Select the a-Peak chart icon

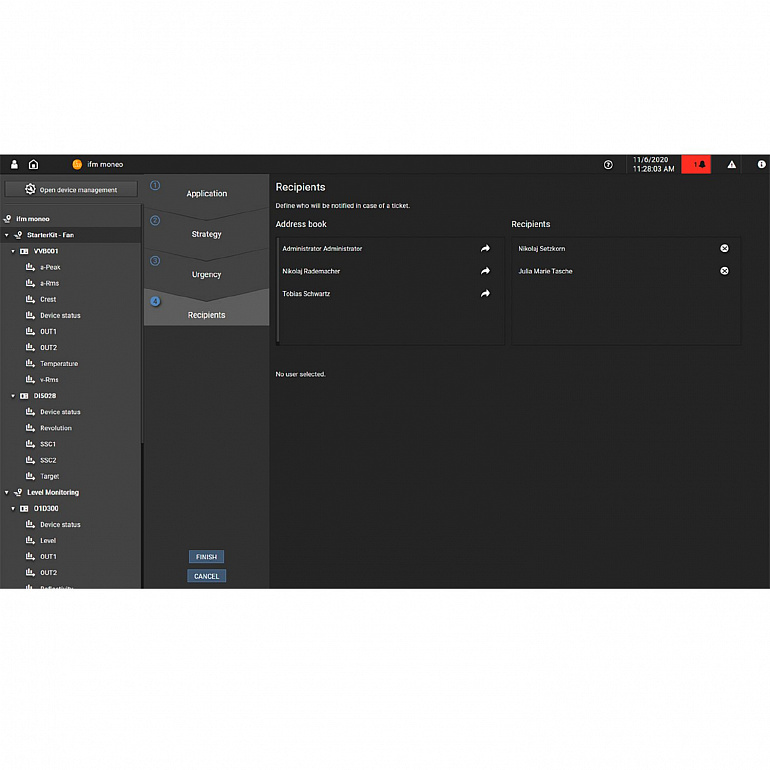[x=30, y=267]
